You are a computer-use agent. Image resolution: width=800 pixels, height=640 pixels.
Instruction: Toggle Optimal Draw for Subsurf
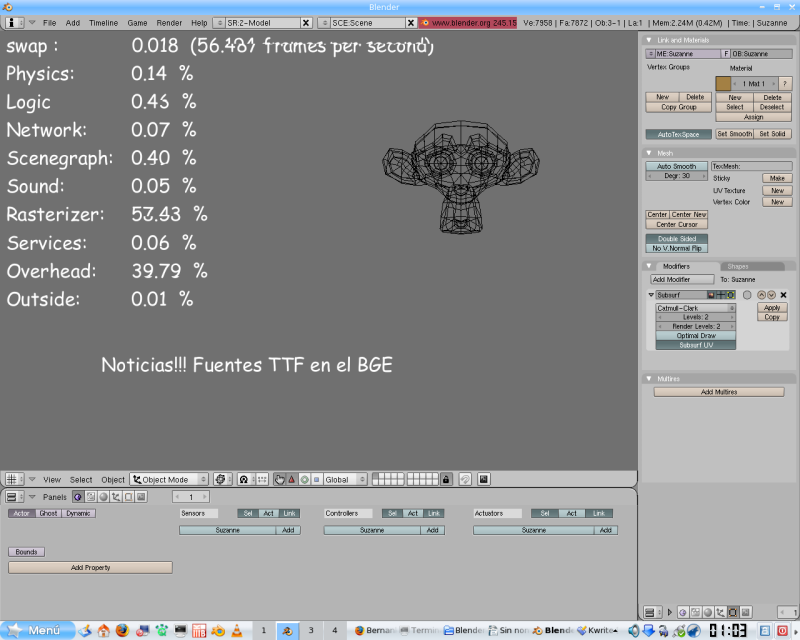point(696,336)
